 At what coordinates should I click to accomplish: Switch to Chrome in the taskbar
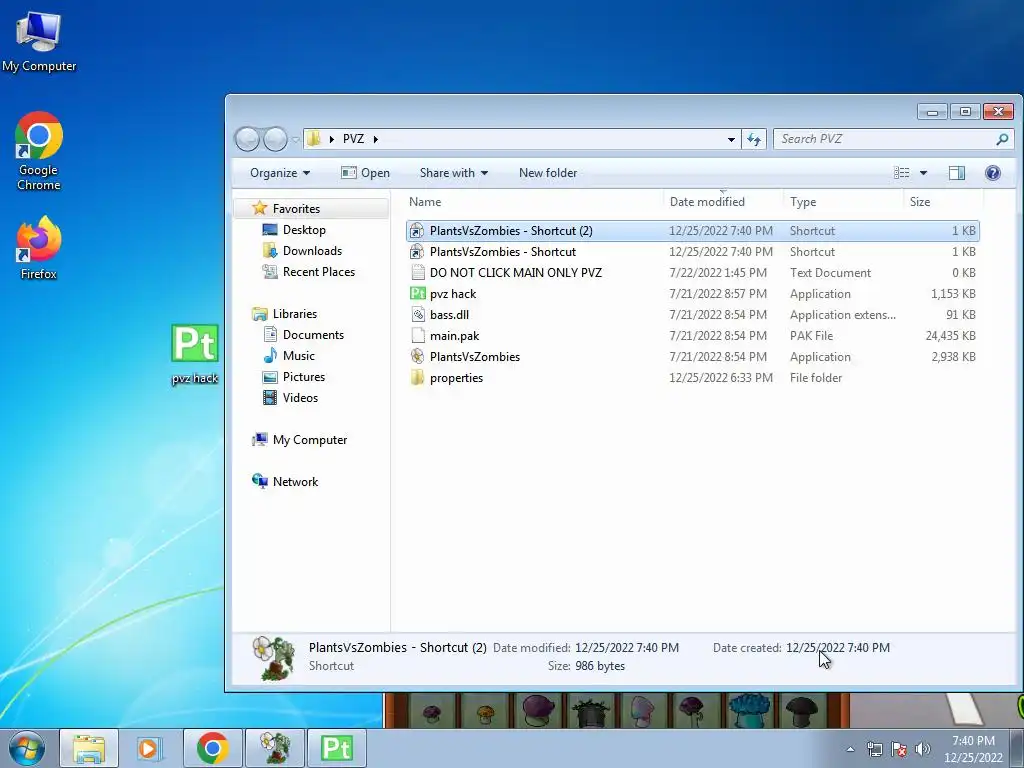(212, 748)
